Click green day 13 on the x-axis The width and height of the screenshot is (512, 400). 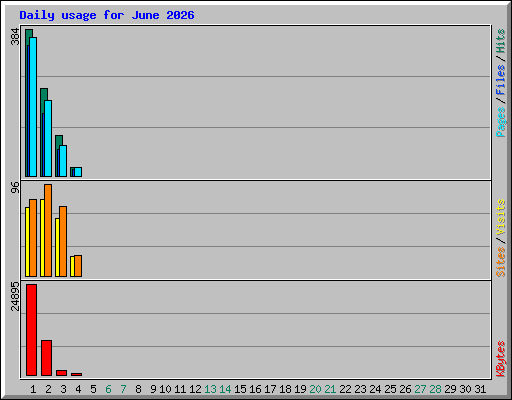pos(210,389)
